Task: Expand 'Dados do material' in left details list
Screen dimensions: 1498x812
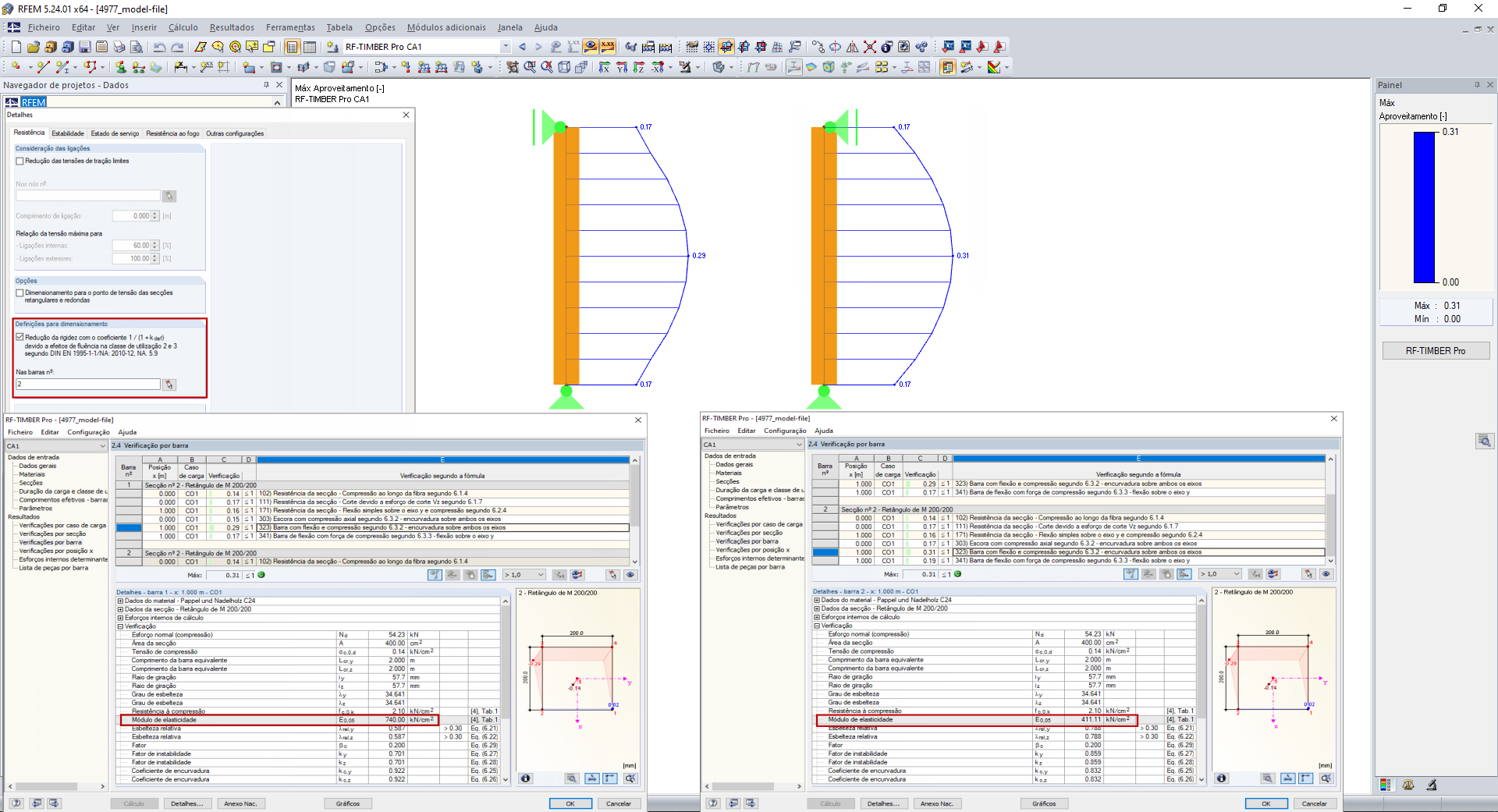Action: [121, 601]
